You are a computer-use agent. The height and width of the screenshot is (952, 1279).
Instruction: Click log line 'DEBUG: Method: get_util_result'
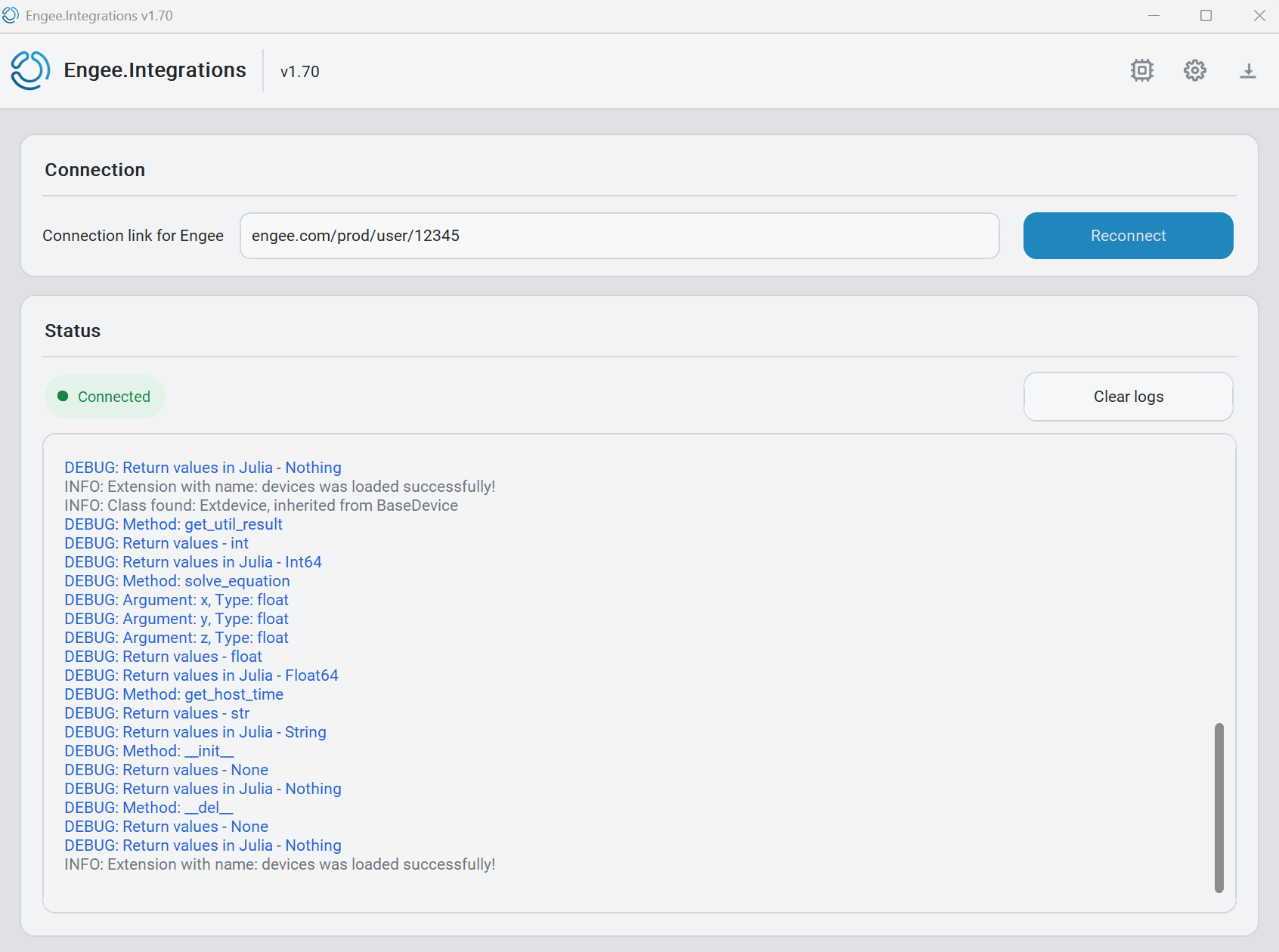click(173, 524)
